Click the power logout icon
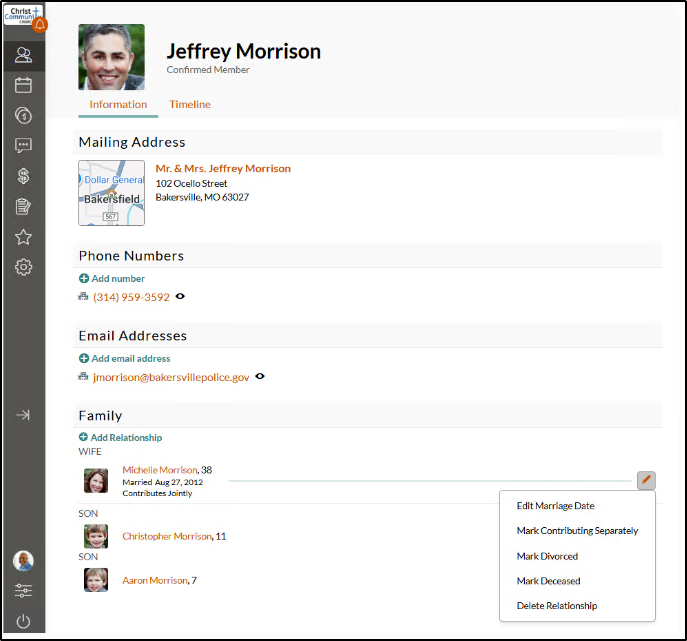687x641 pixels. click(x=24, y=621)
